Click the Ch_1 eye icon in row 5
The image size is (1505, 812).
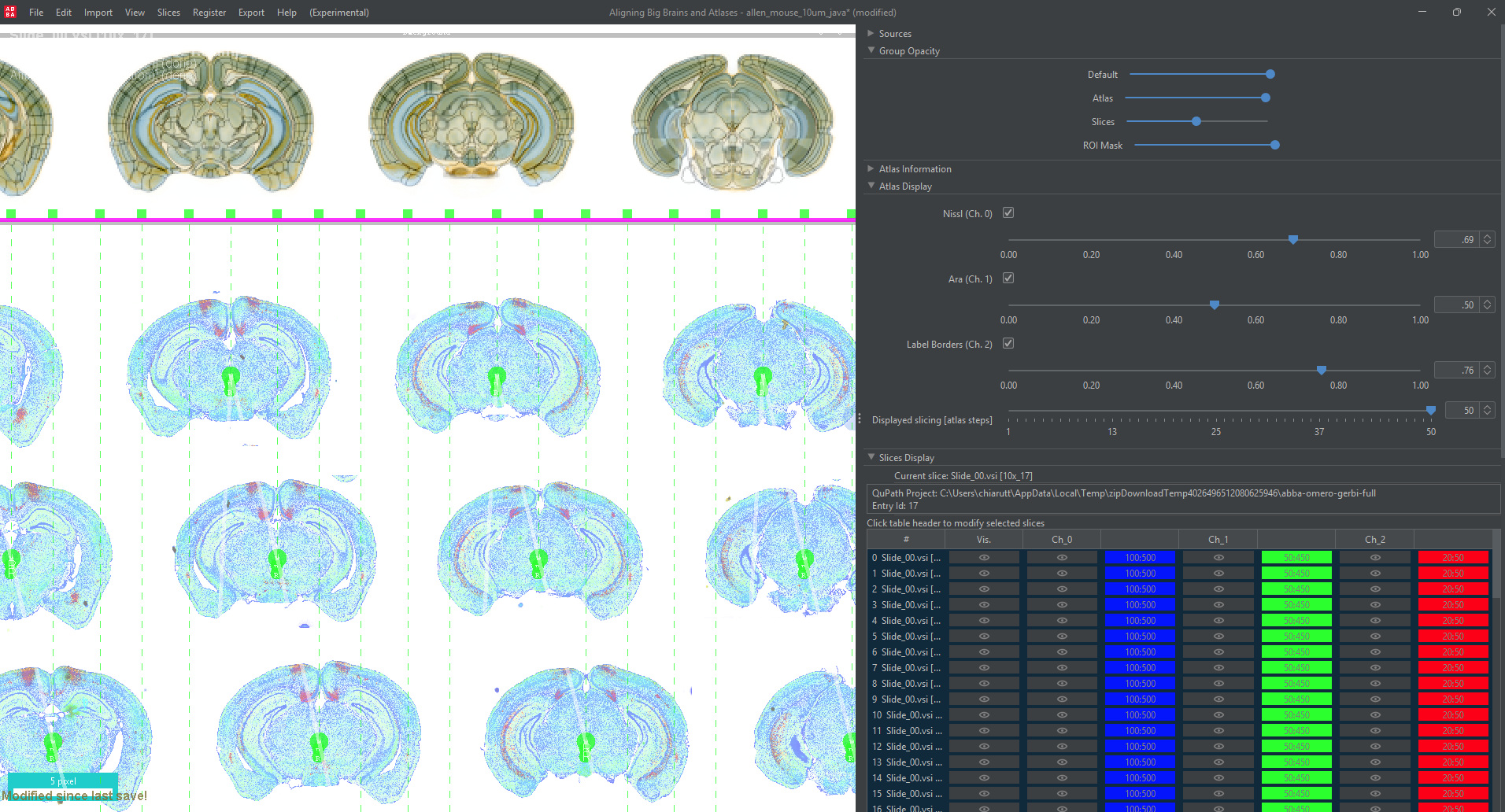click(x=1218, y=636)
